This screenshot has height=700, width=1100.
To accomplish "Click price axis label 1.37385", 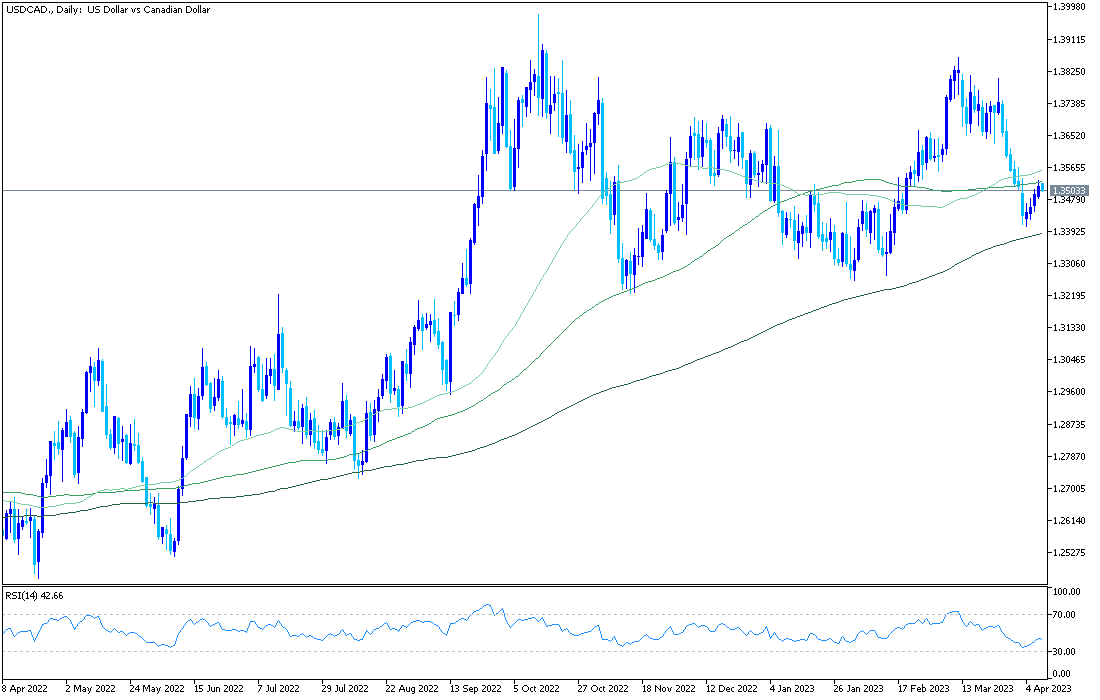I will tap(1070, 103).
